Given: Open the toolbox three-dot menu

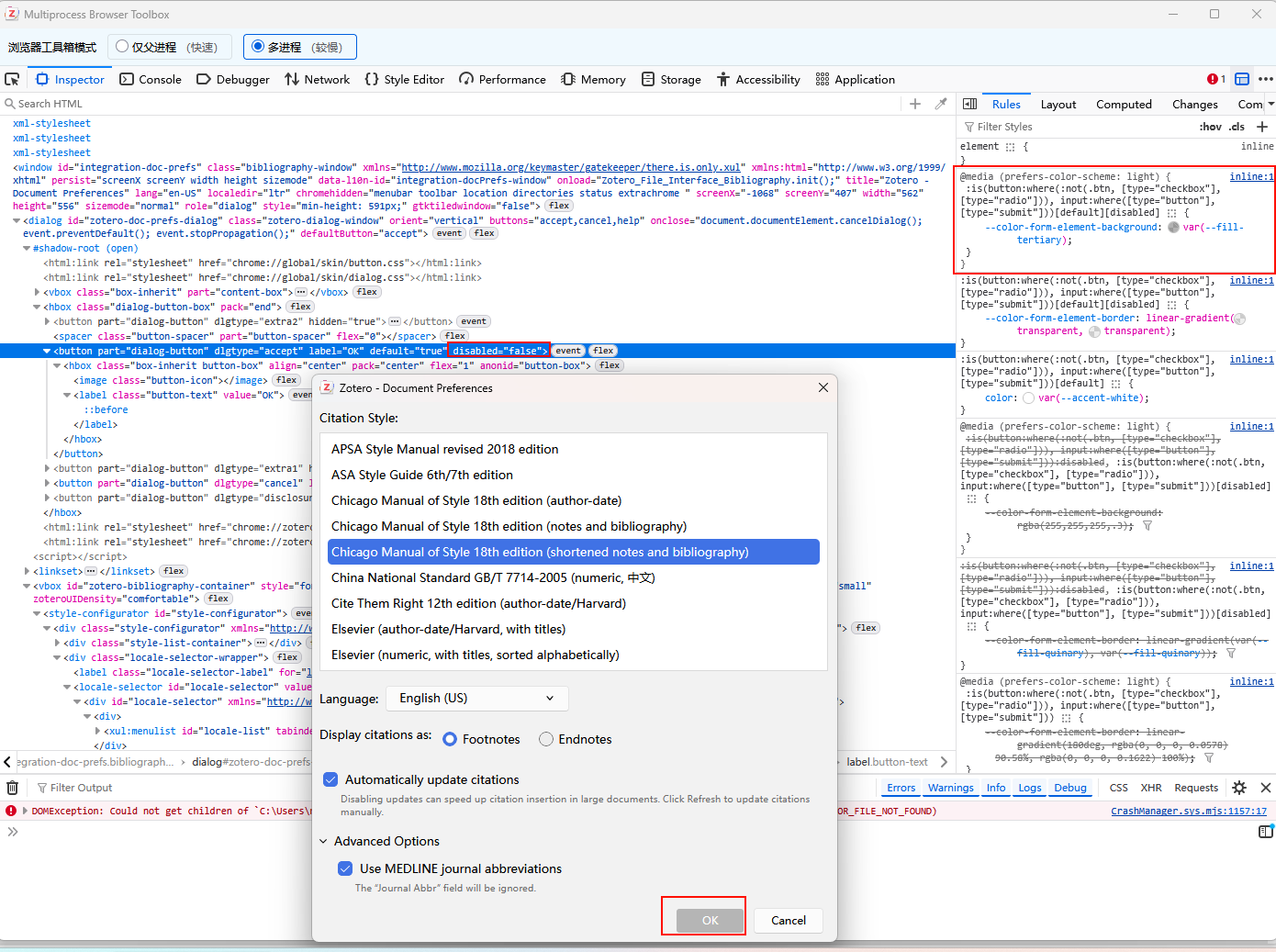Looking at the screenshot, I should (x=1266, y=80).
